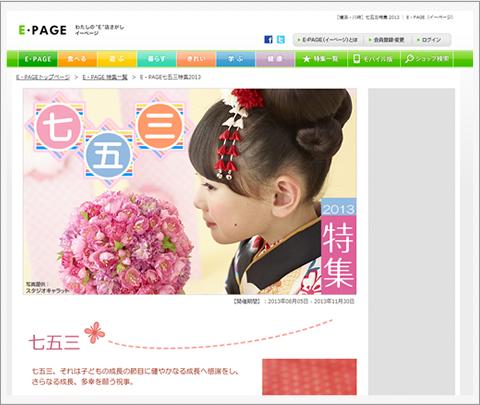Follow the E-PAGE 特集一覧 breadcrumb link

click(105, 77)
